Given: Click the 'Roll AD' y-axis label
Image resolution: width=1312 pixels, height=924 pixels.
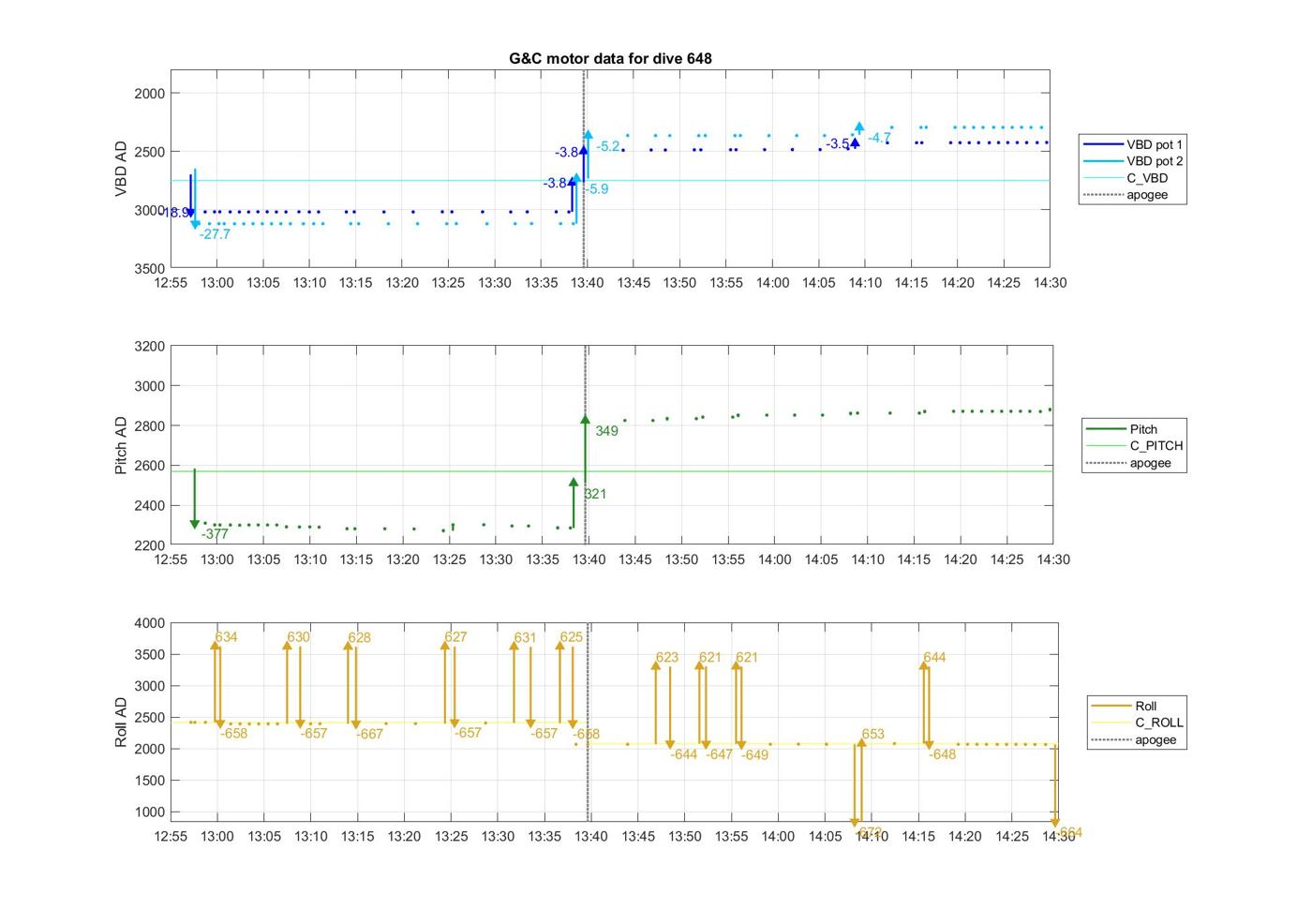Looking at the screenshot, I should [121, 723].
